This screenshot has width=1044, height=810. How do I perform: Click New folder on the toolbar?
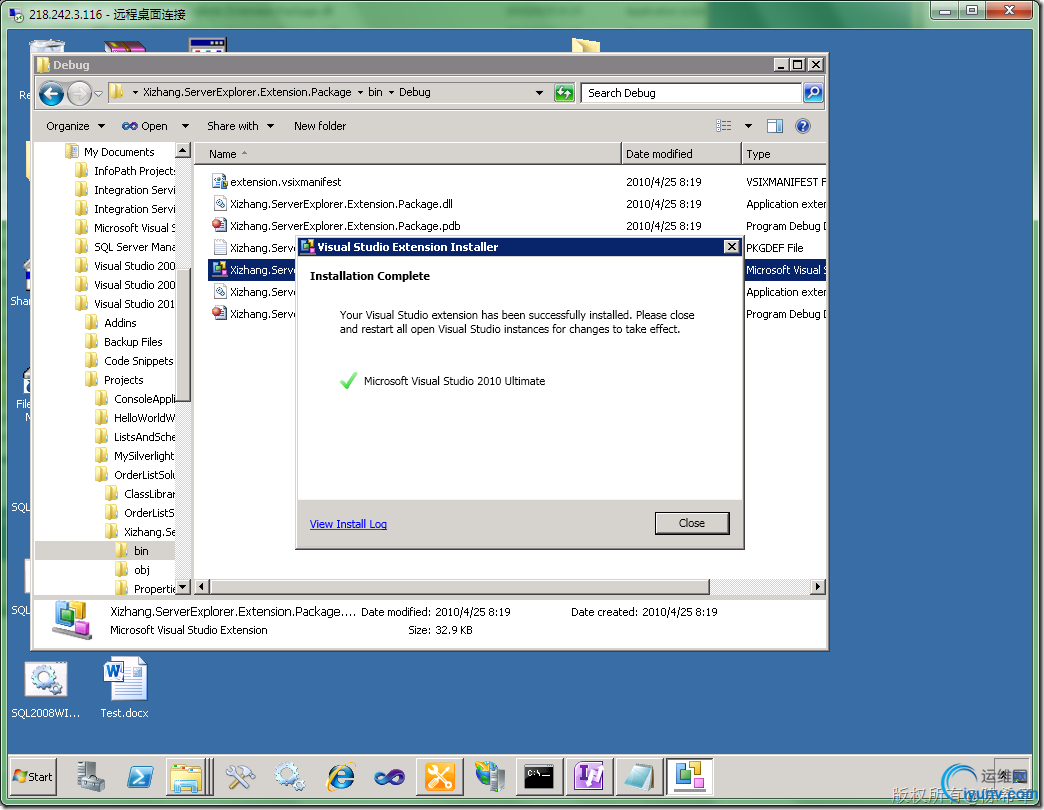pos(320,126)
